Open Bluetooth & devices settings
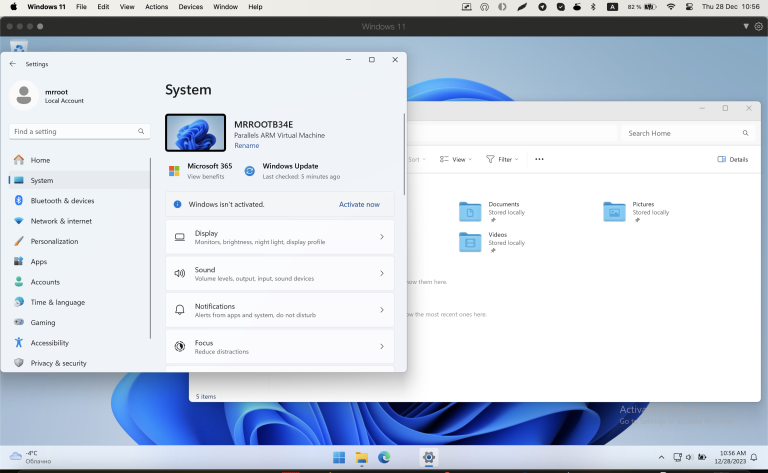The image size is (768, 473). click(x=62, y=200)
